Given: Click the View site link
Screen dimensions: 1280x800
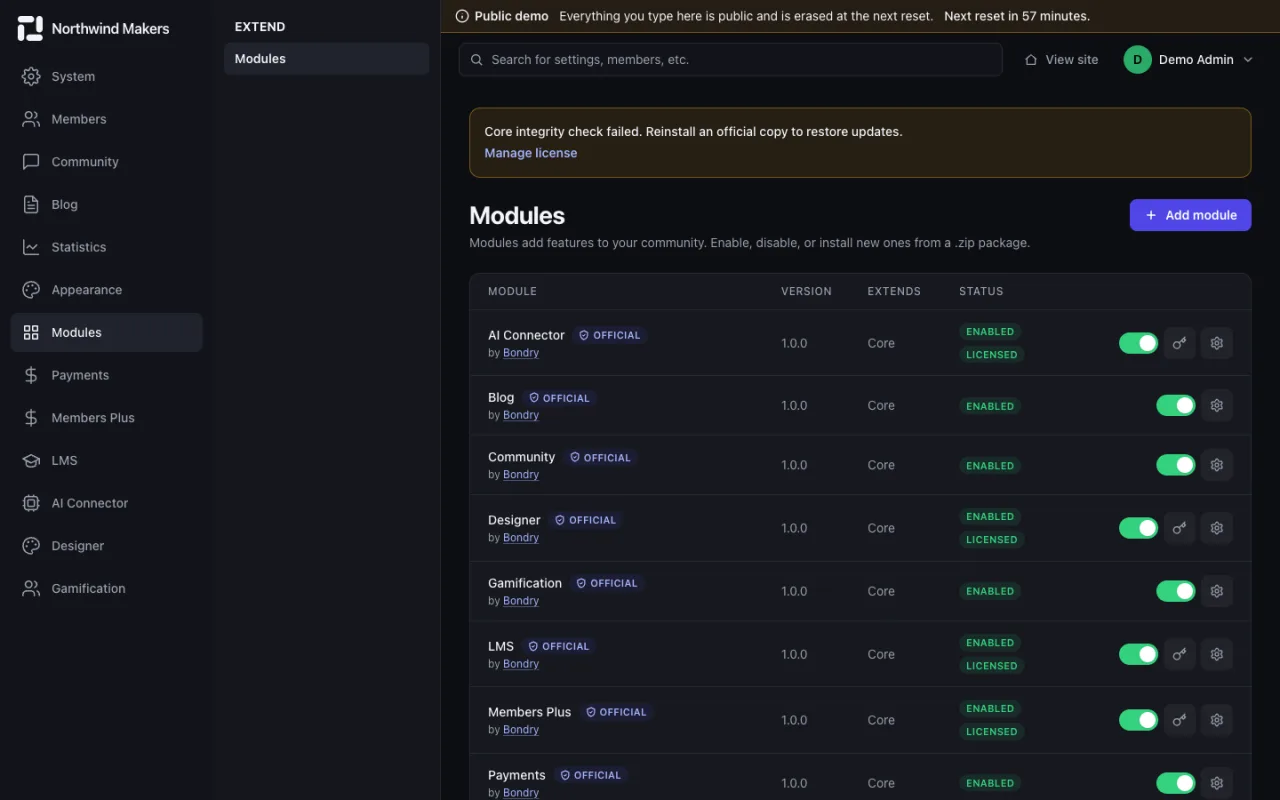Looking at the screenshot, I should [1061, 60].
